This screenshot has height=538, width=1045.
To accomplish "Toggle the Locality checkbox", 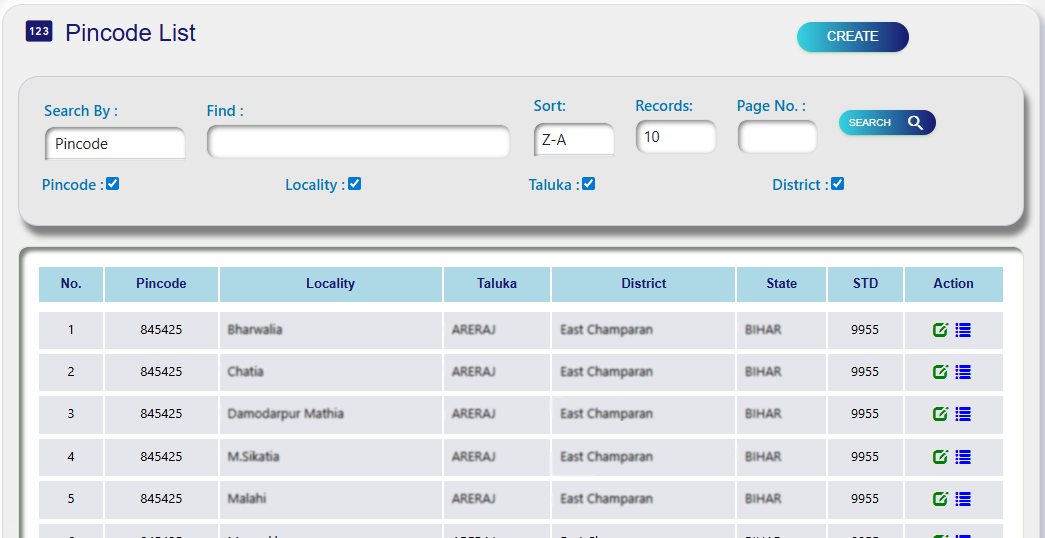I will (x=355, y=184).
